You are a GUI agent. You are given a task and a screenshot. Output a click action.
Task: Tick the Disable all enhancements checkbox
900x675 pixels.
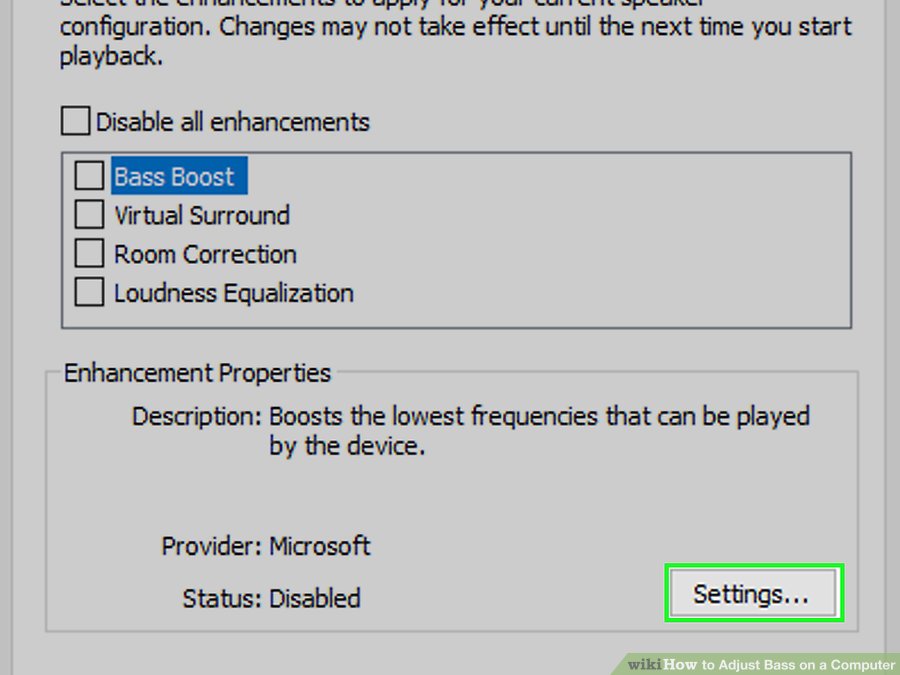click(75, 121)
